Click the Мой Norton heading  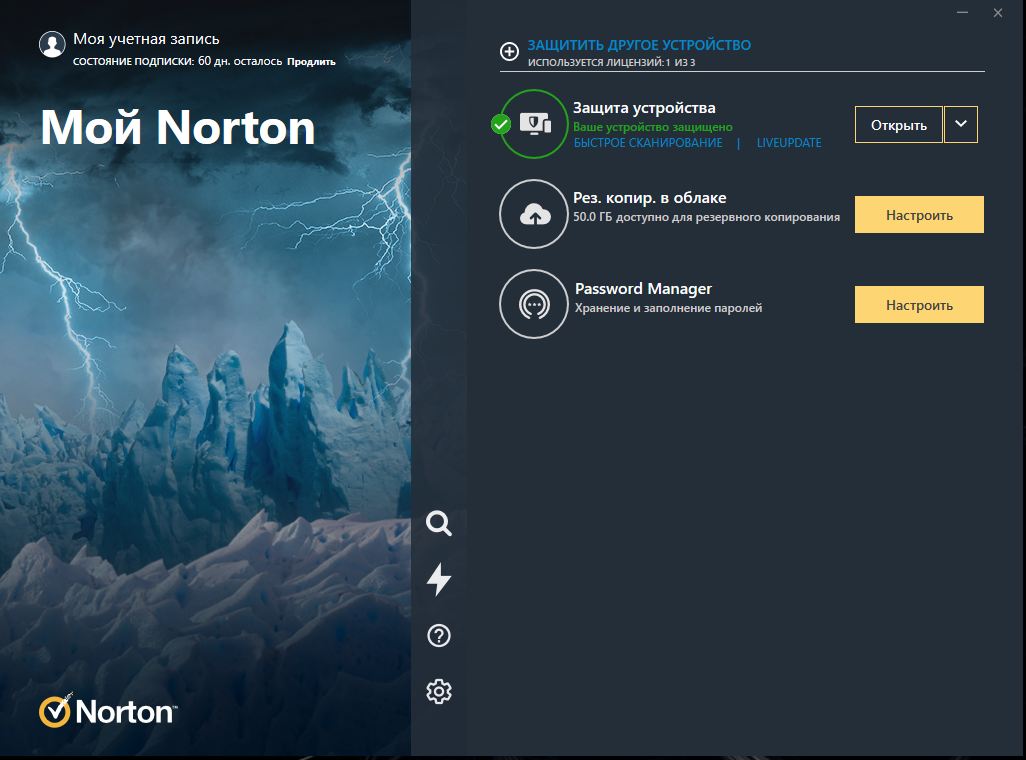click(x=178, y=127)
